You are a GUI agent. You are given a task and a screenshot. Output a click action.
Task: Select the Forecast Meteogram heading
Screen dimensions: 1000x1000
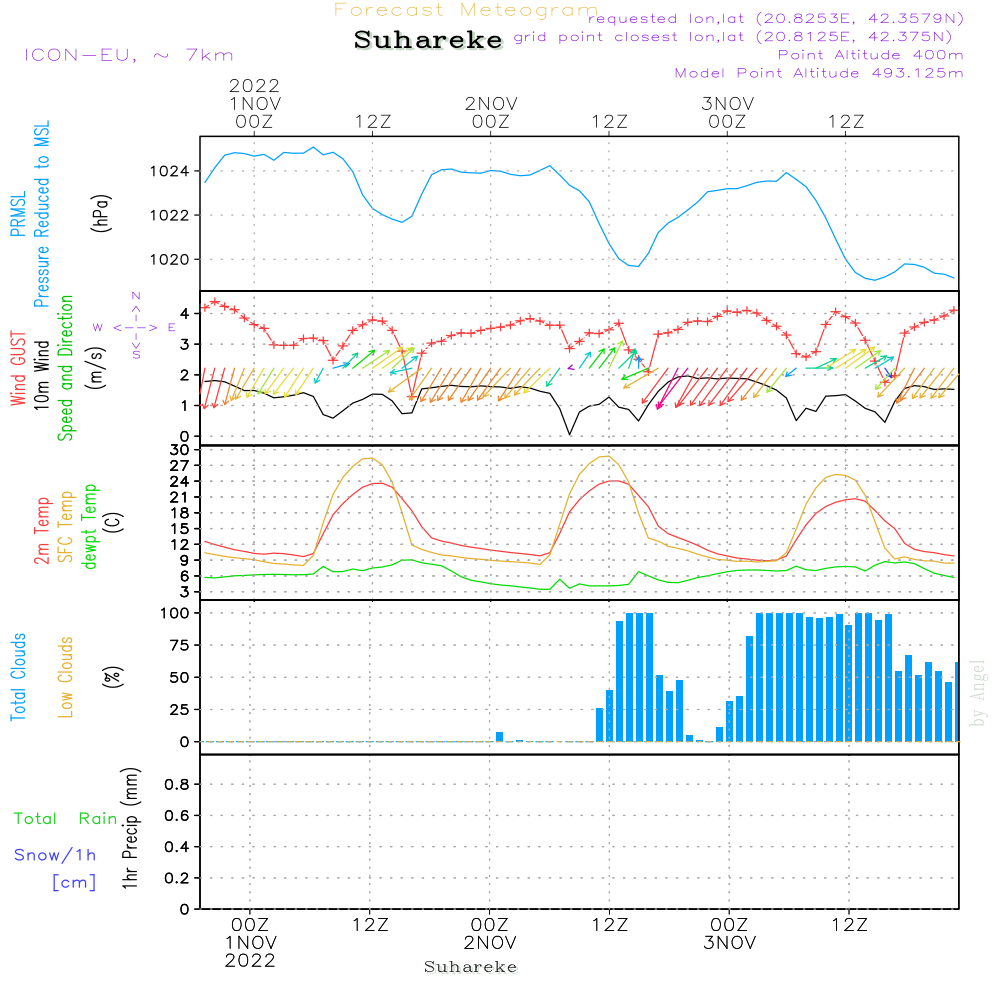coord(465,10)
